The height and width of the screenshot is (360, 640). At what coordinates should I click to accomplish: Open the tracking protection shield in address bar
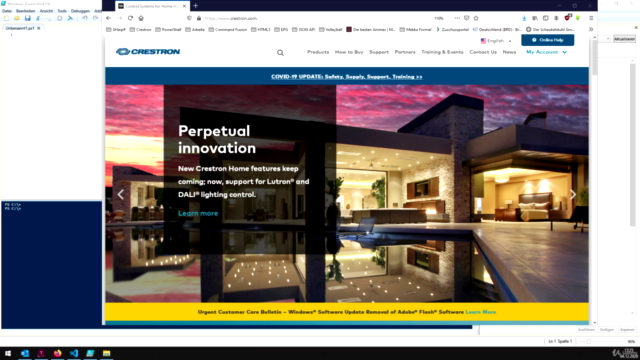pos(189,18)
